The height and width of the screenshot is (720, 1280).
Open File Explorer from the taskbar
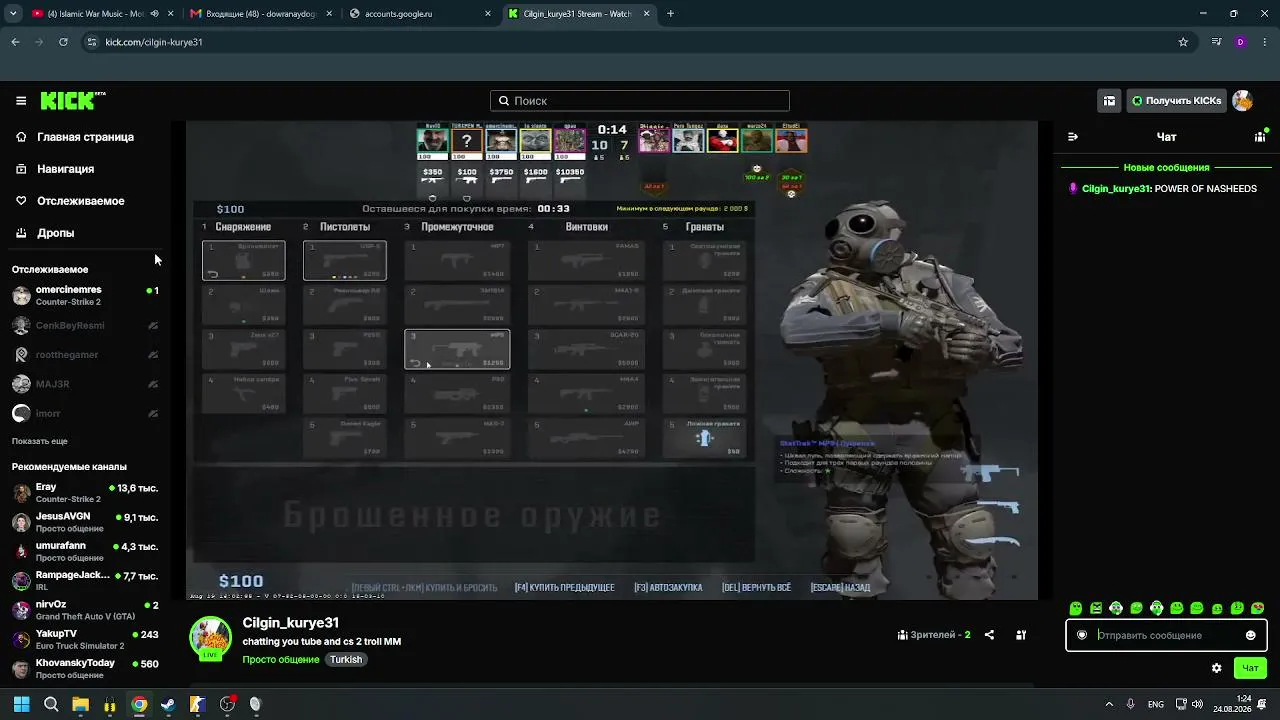click(80, 704)
